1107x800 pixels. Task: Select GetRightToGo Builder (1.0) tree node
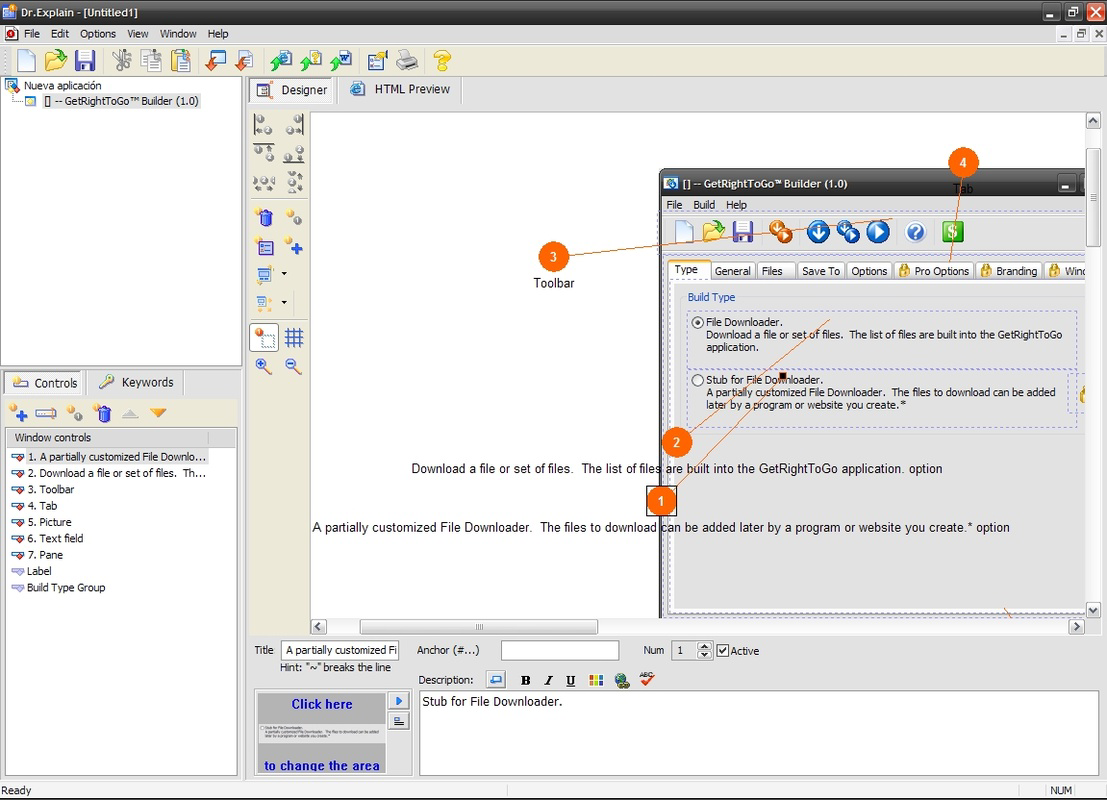point(122,101)
